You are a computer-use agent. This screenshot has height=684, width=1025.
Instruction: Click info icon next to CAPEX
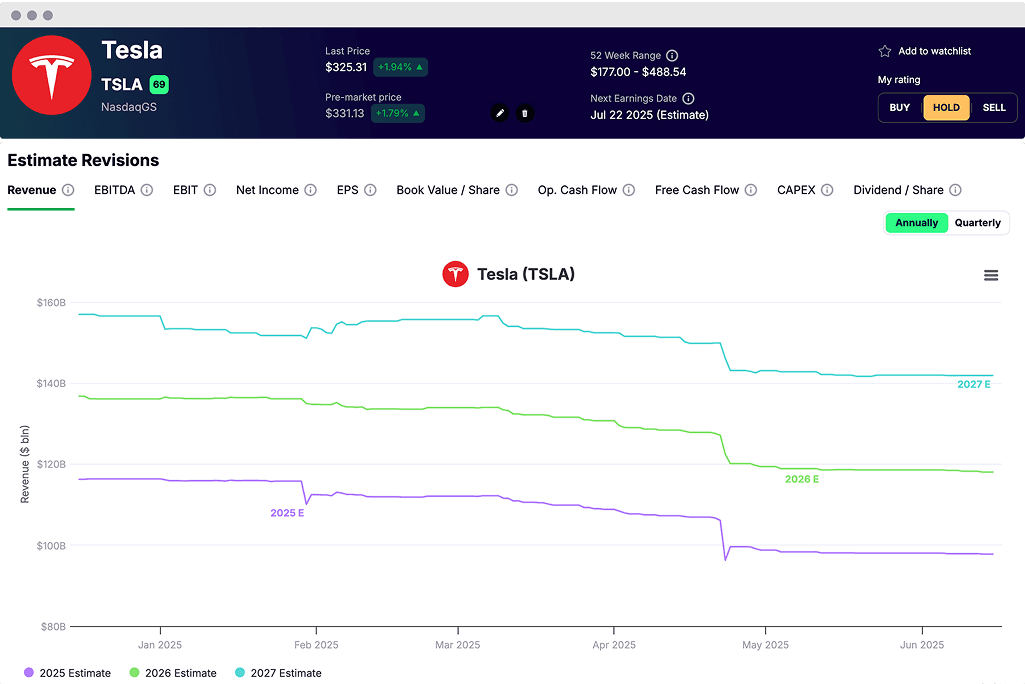(x=828, y=190)
